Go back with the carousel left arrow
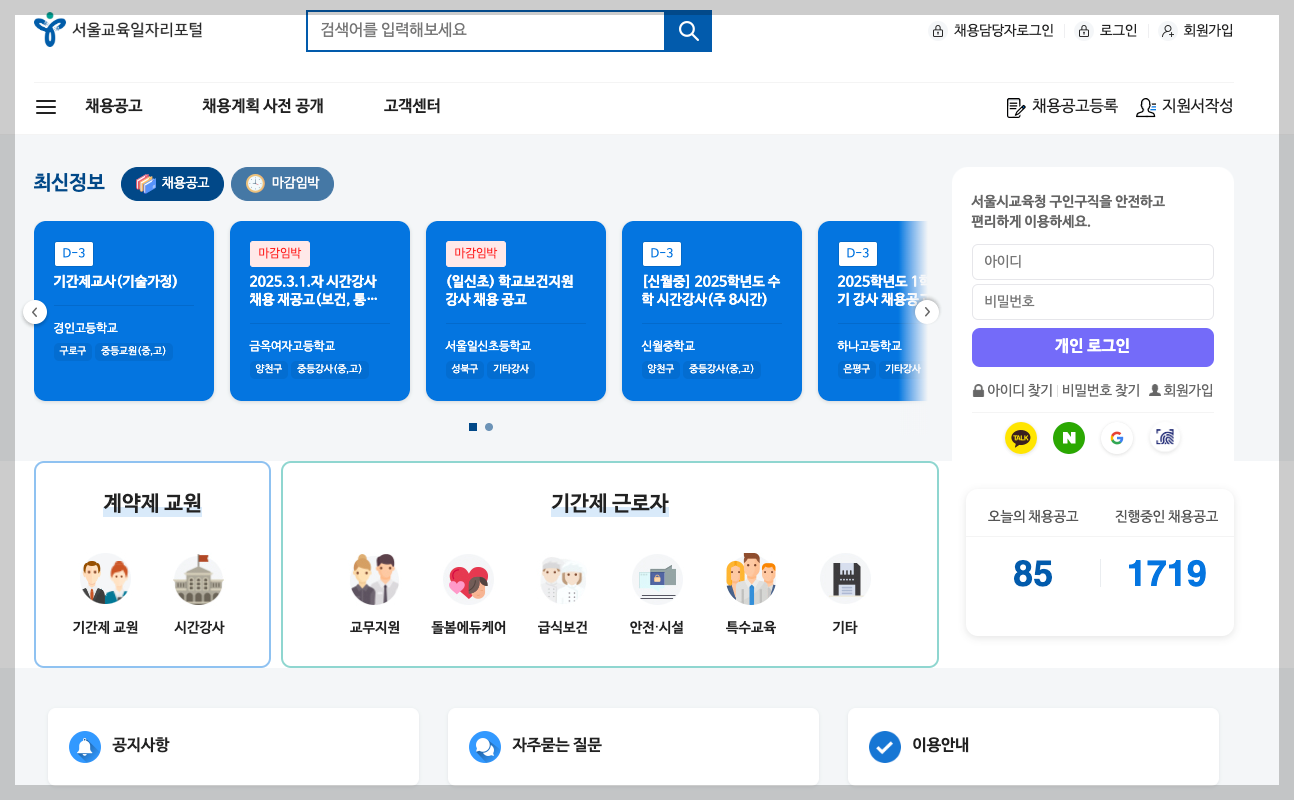This screenshot has height=800, width=1294. [x=33, y=311]
